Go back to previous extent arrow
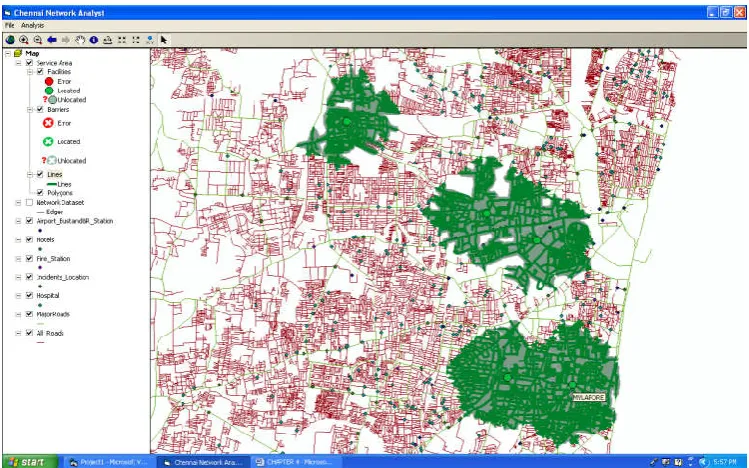 click(52, 40)
